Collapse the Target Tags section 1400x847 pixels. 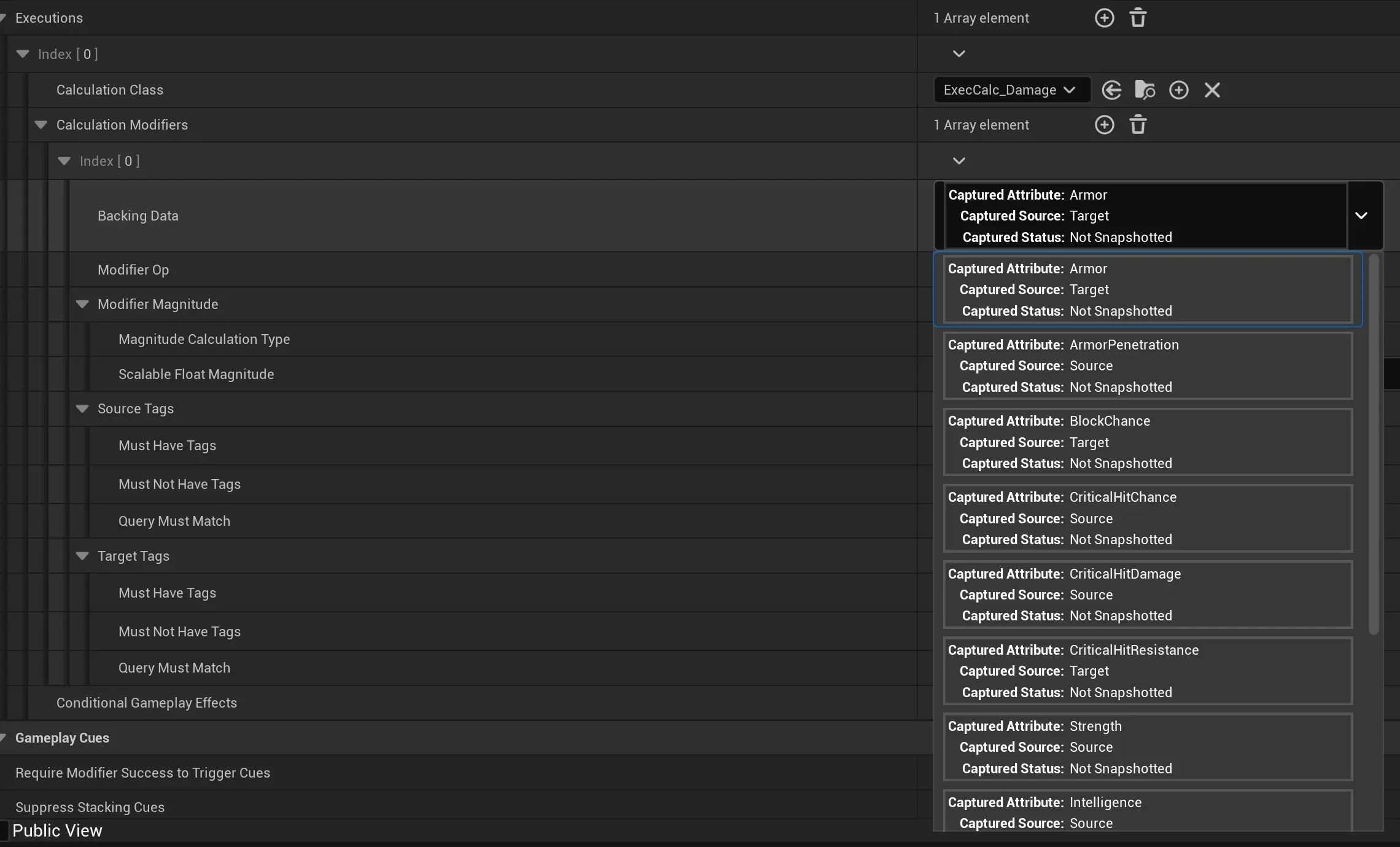82,556
